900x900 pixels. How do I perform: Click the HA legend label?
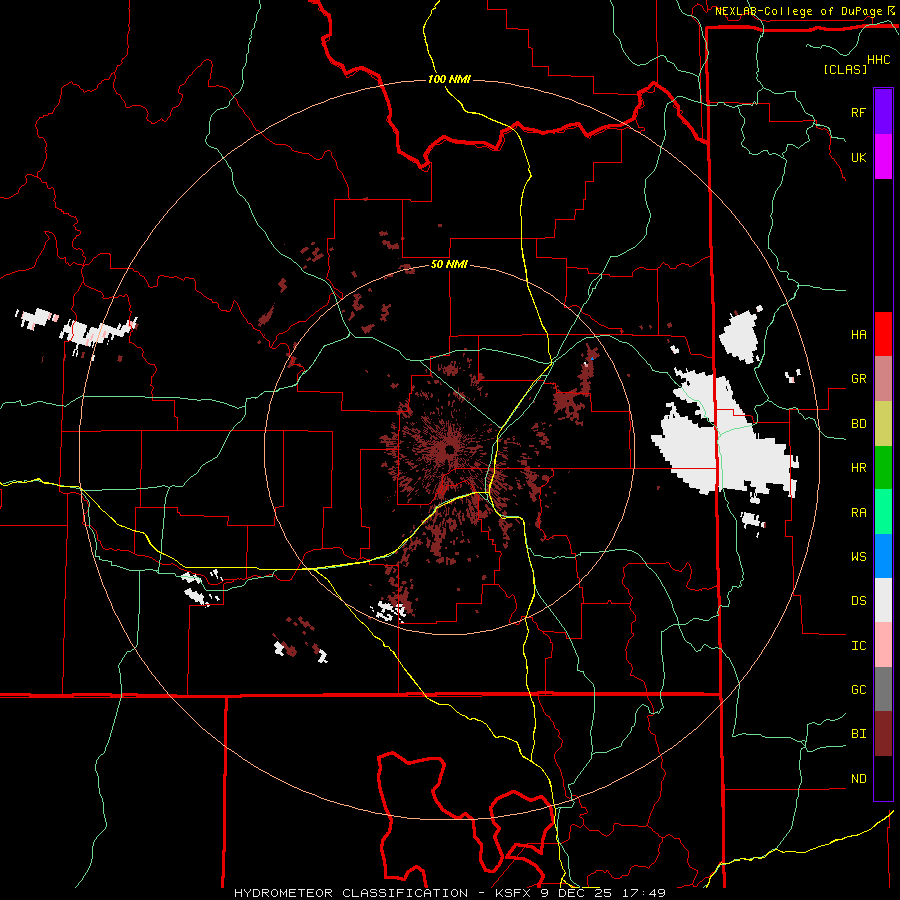(x=858, y=334)
